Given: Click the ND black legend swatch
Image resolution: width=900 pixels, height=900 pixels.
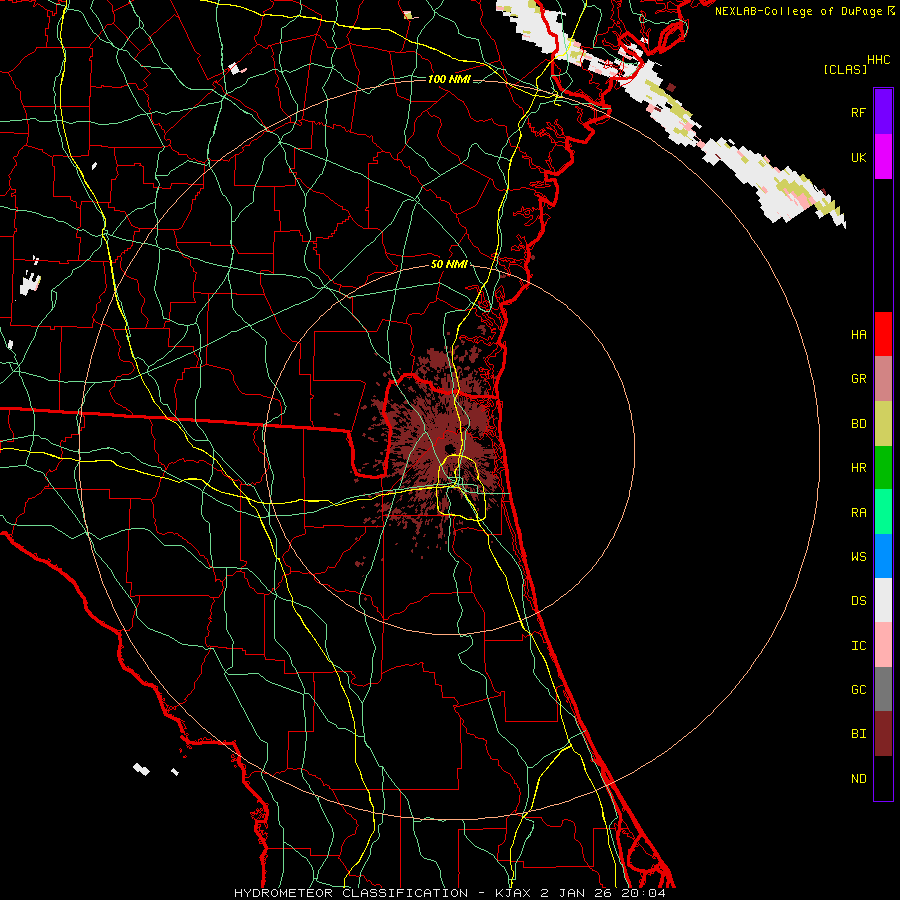Looking at the screenshot, I should click(x=883, y=778).
